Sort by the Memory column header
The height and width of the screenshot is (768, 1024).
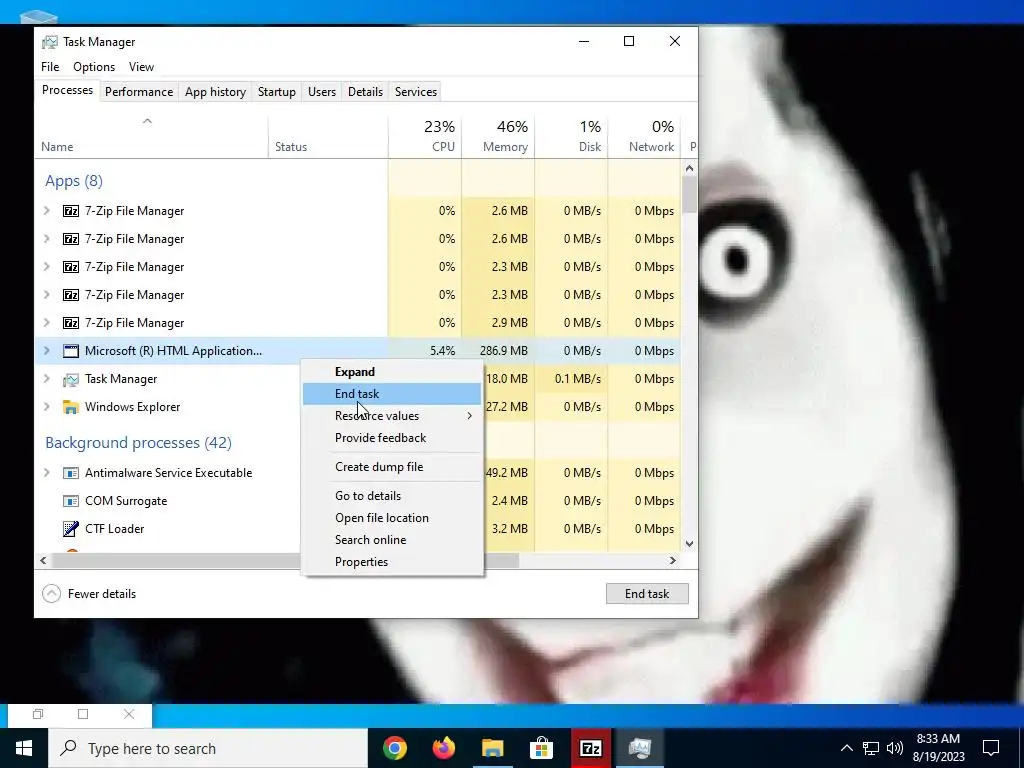click(x=498, y=136)
